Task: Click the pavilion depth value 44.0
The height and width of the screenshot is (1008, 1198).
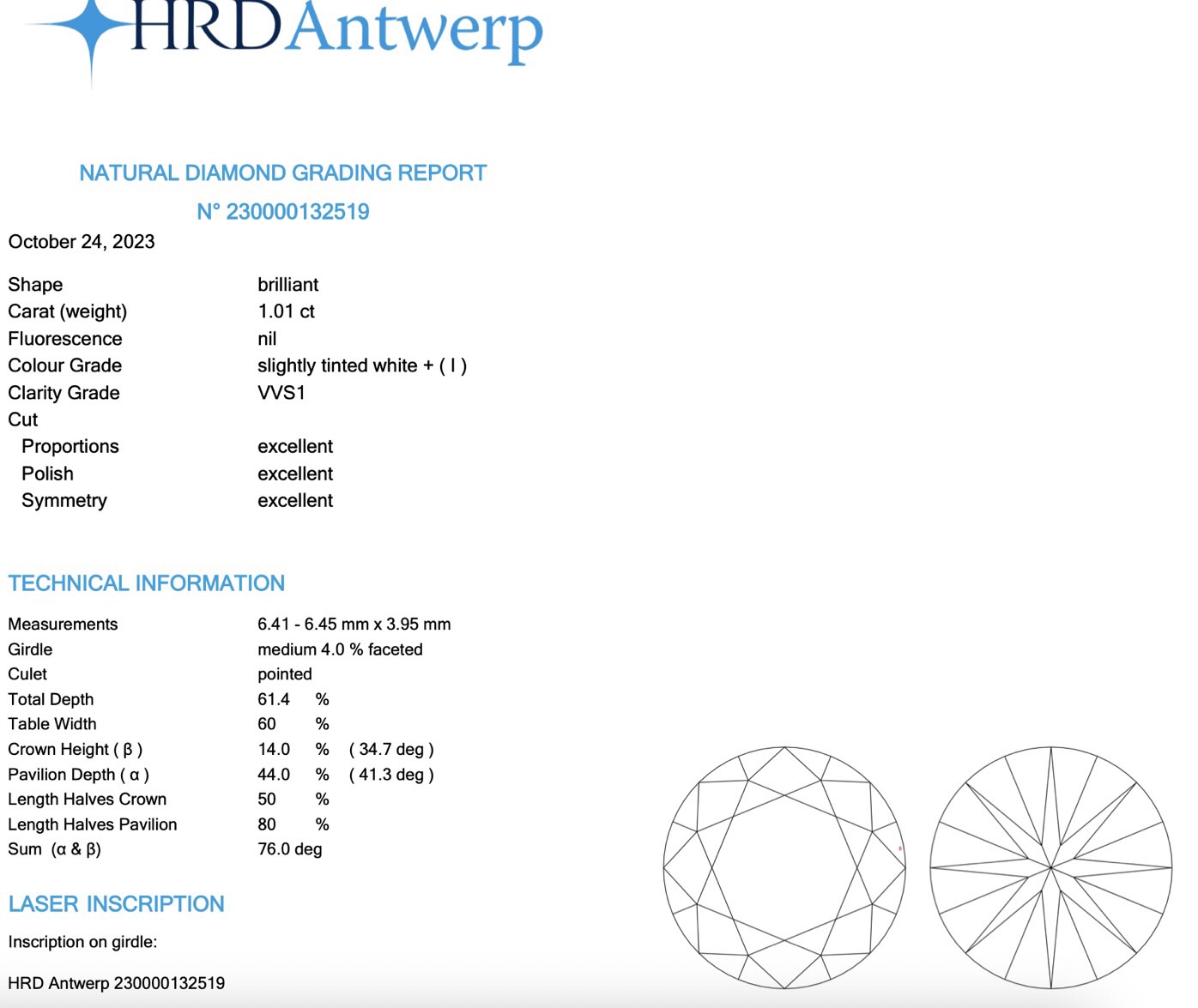Action: click(x=274, y=775)
